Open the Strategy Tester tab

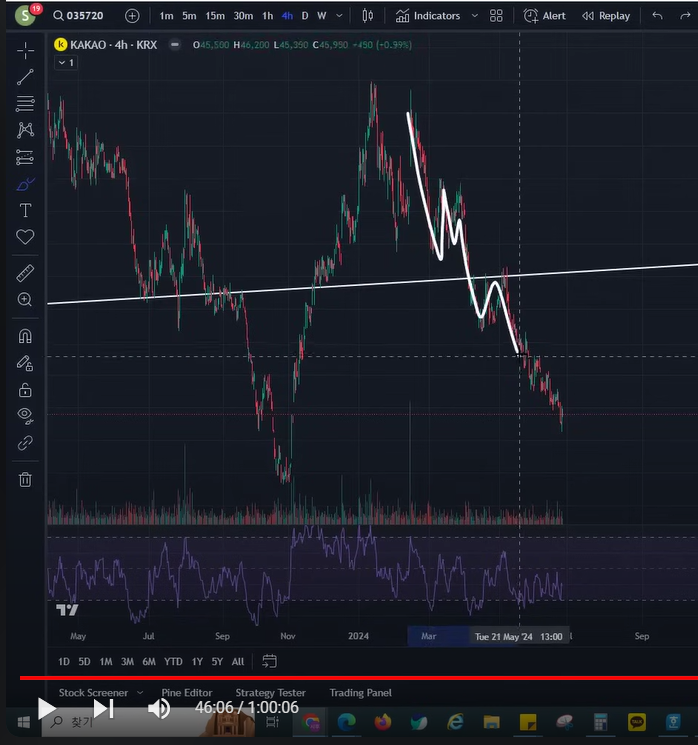coord(271,693)
